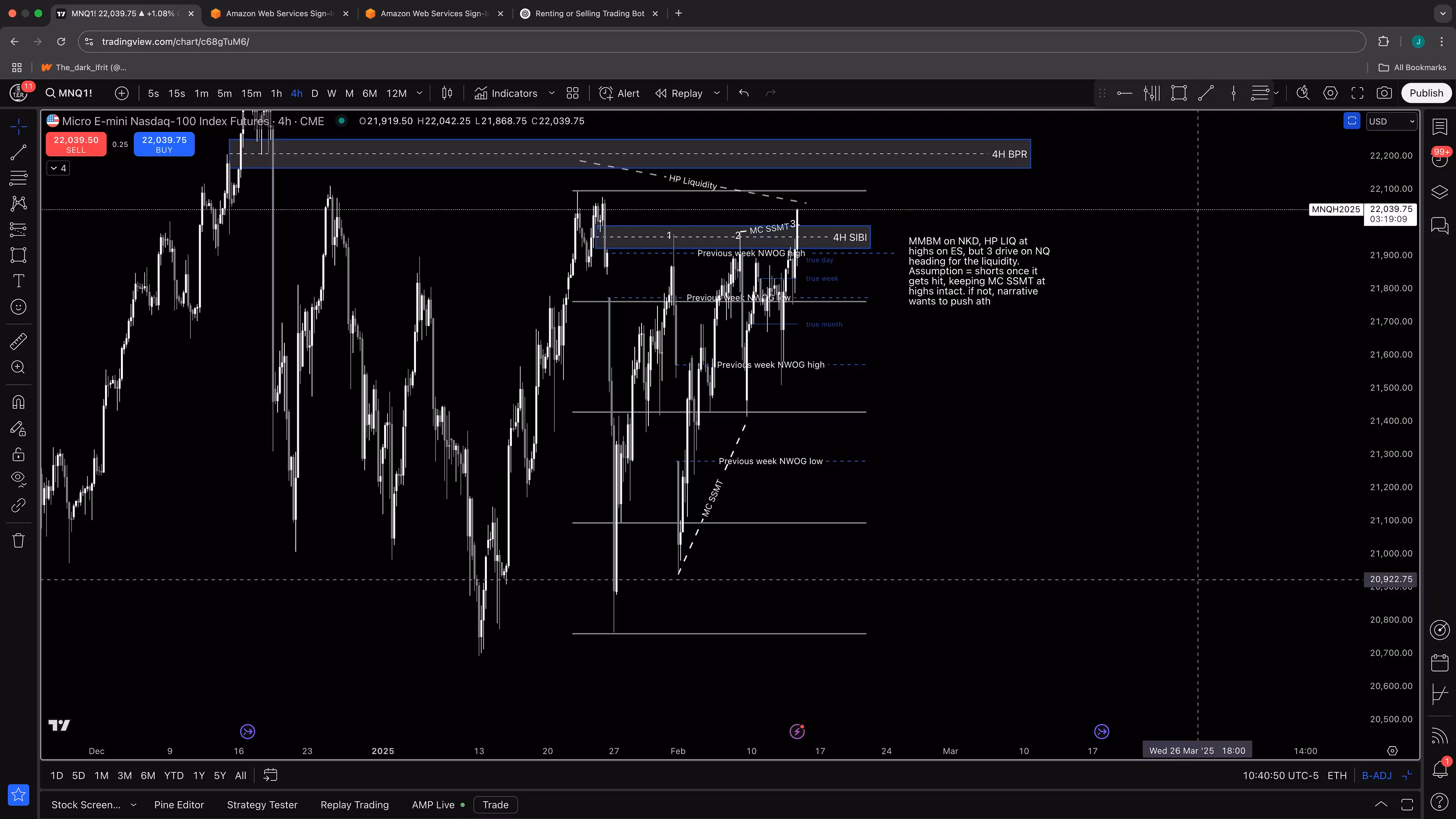Open the USD currency dropdown

pyautogui.click(x=1391, y=121)
